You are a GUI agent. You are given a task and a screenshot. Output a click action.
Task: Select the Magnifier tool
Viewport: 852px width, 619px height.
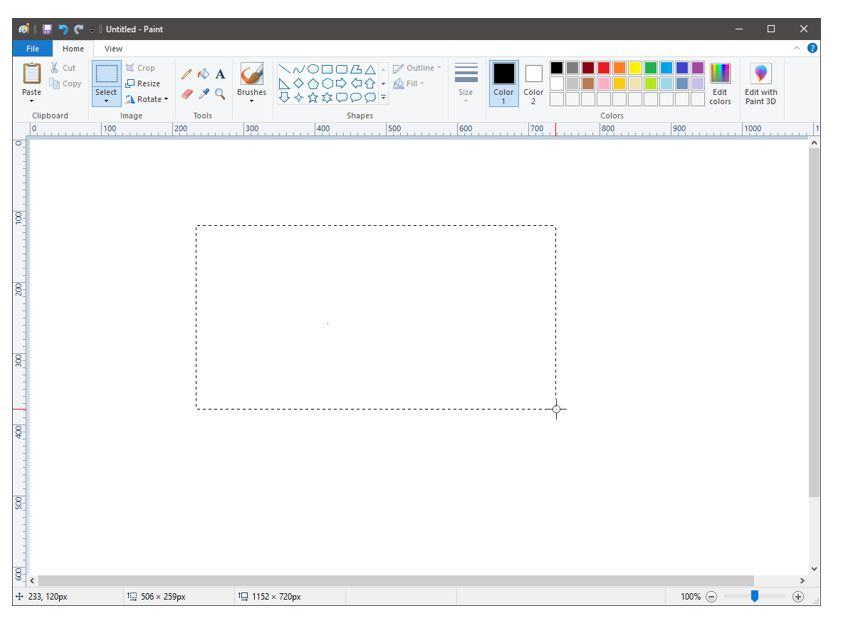[220, 93]
